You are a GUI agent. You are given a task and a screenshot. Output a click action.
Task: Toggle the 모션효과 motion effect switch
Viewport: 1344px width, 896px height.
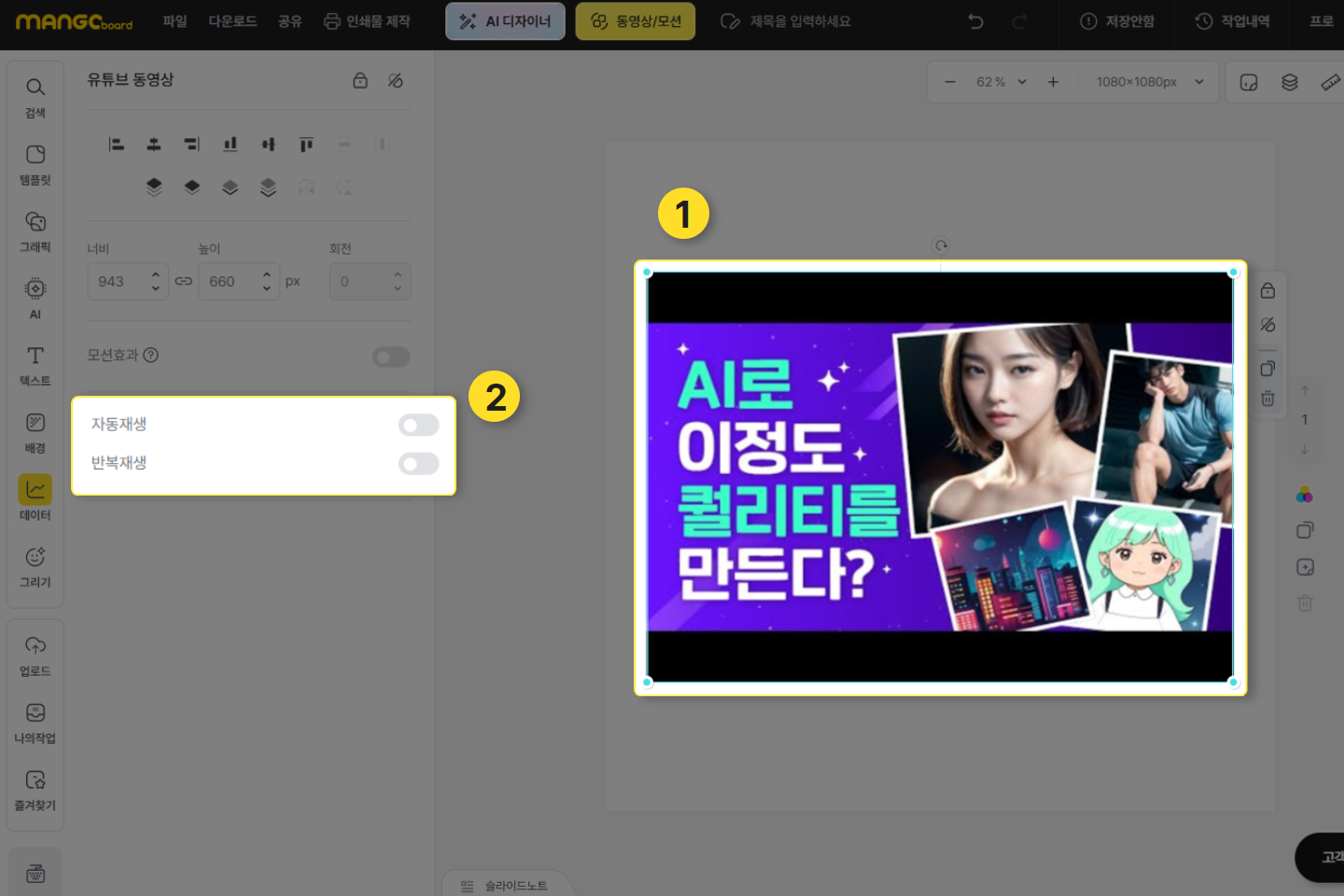pos(391,357)
